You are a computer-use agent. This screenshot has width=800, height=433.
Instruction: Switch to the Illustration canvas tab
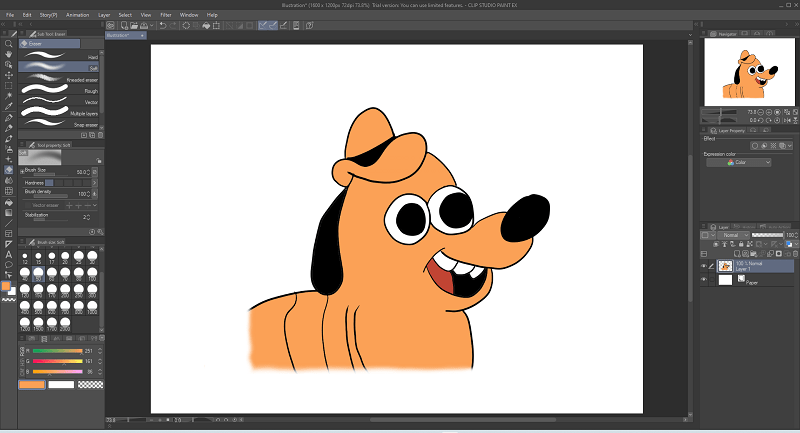(126, 35)
